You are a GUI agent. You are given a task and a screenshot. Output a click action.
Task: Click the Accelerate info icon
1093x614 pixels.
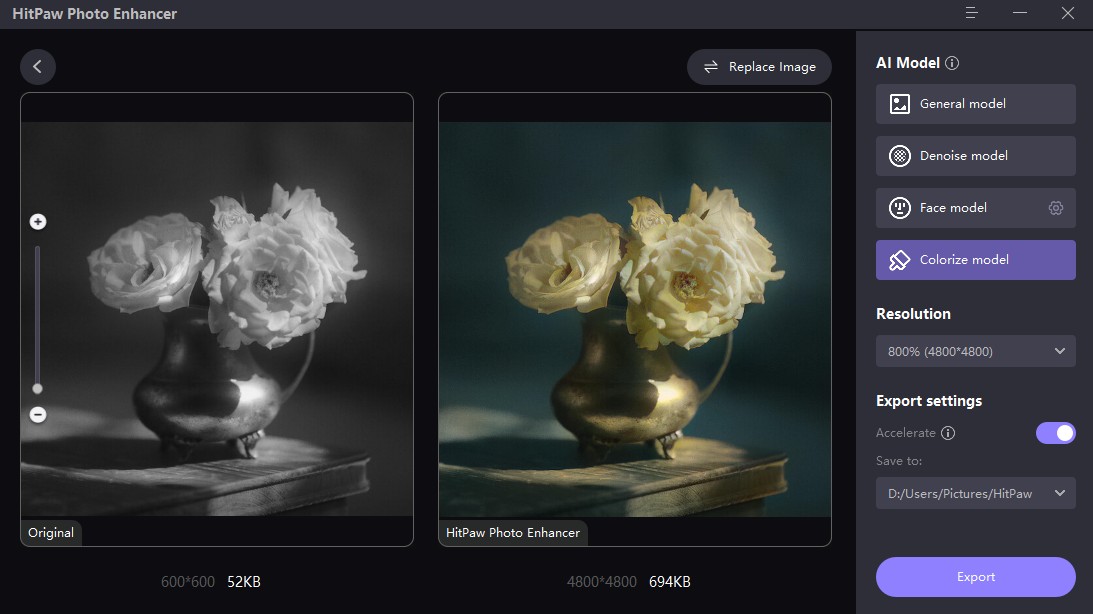947,433
